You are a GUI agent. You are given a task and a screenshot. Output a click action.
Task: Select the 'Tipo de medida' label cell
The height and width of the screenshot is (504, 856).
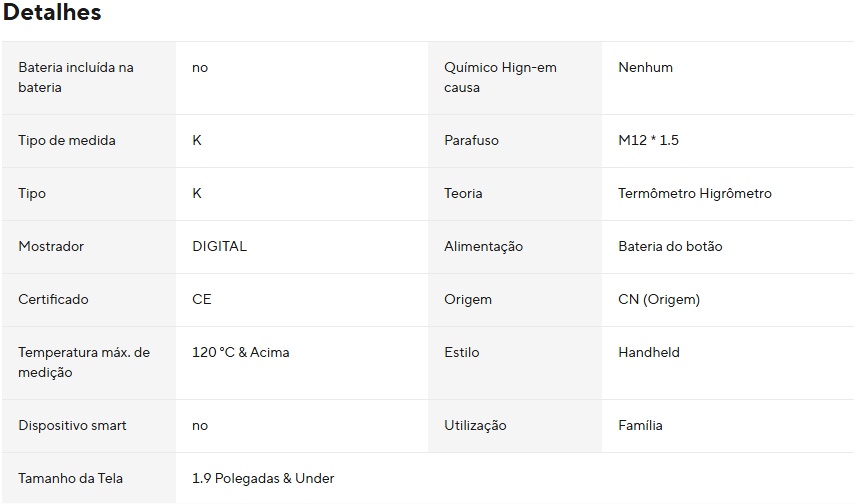(67, 140)
